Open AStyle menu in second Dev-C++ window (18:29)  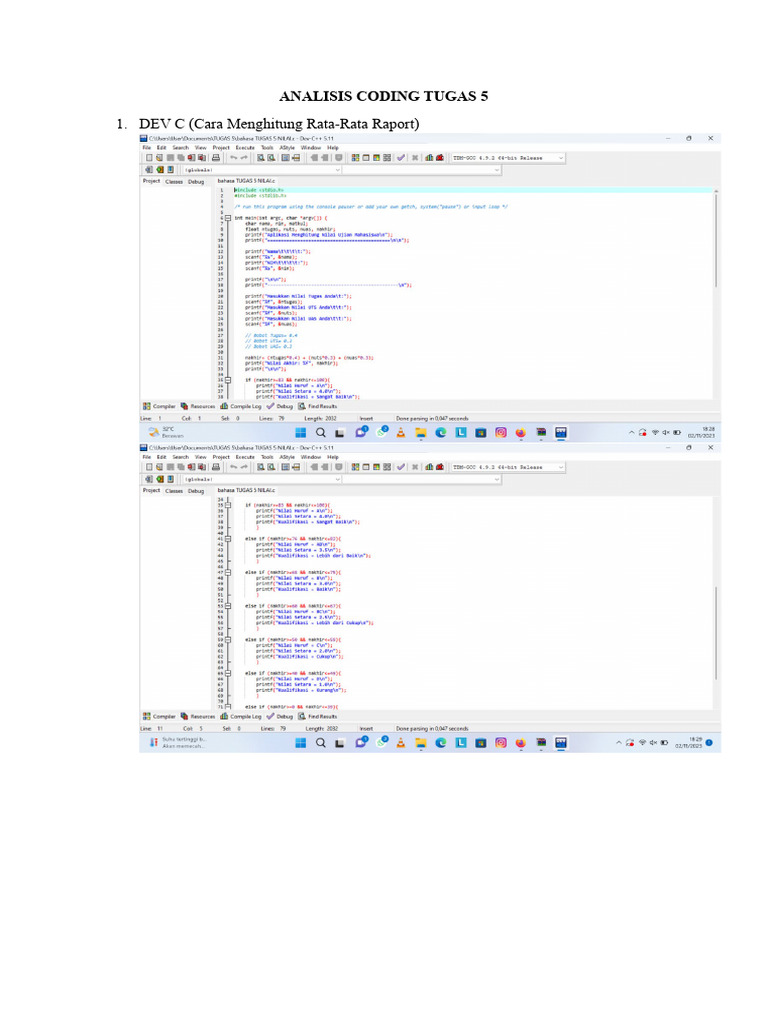[287, 457]
